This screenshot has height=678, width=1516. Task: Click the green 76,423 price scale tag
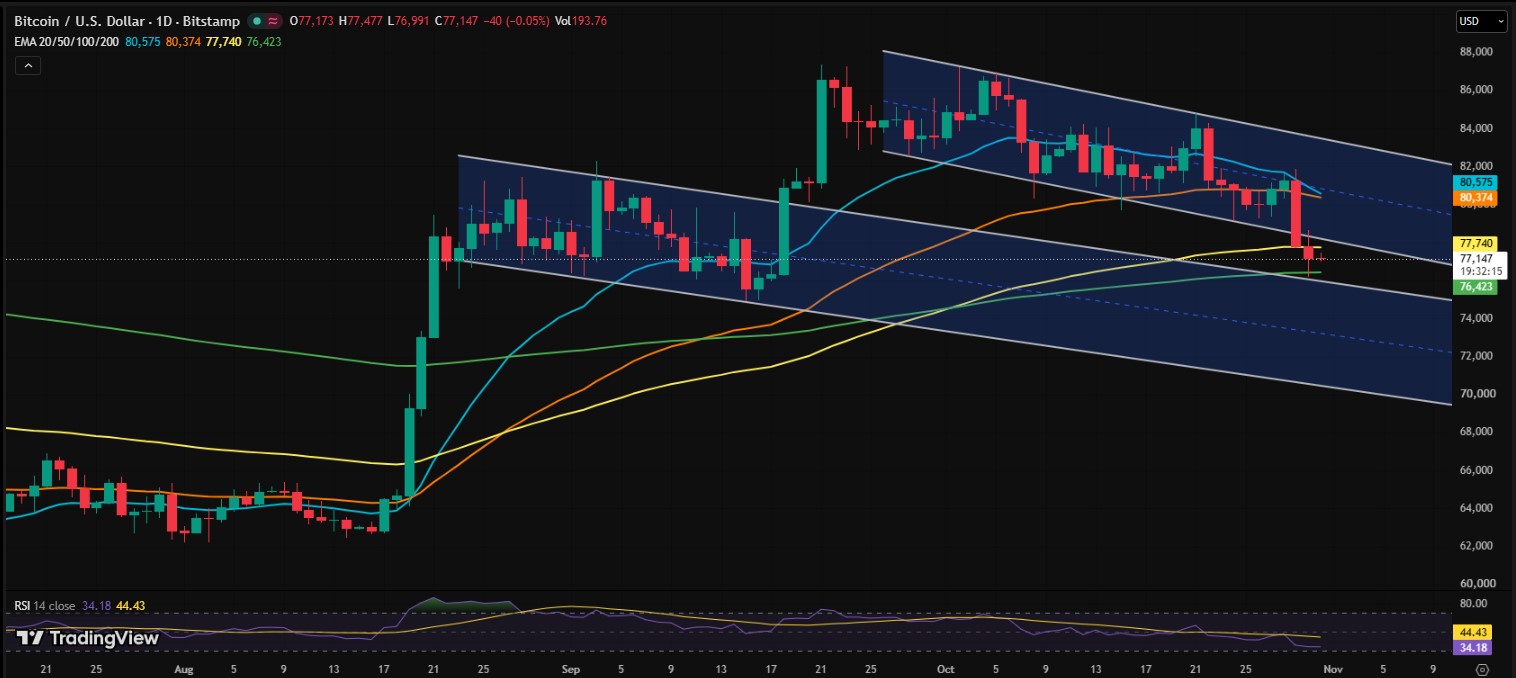click(x=1476, y=287)
